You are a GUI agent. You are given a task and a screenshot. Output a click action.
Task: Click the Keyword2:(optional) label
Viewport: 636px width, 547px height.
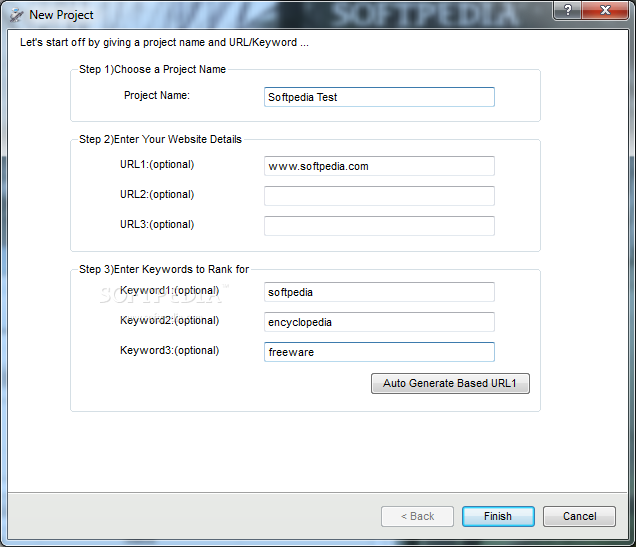pos(170,321)
